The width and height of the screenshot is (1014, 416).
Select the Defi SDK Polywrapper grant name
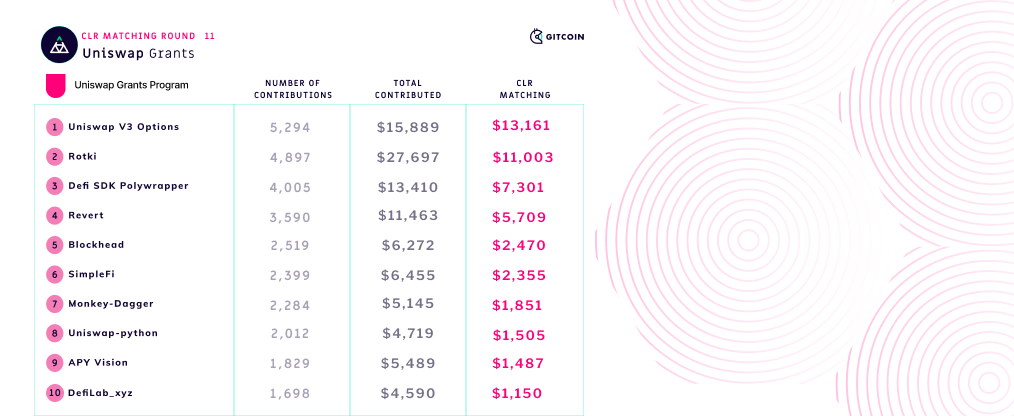pos(128,186)
